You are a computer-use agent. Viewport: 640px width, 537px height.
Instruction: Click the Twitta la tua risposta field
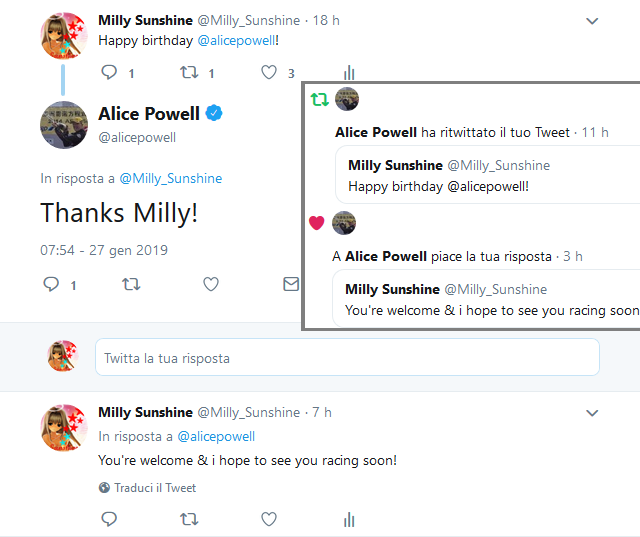point(346,358)
